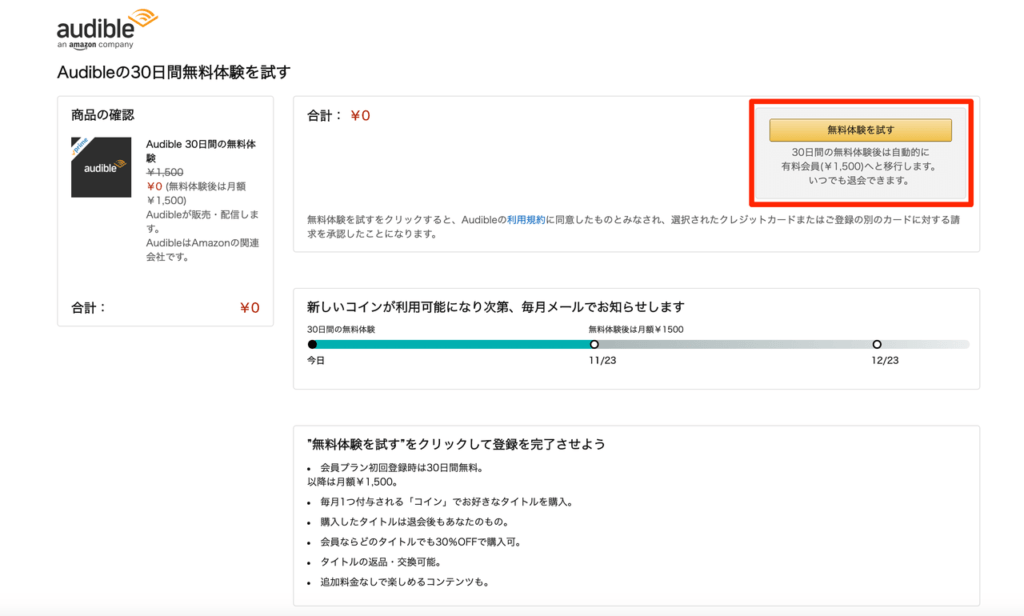Select the Audible product thumbnail image
Image resolution: width=1024 pixels, height=616 pixels.
101,167
